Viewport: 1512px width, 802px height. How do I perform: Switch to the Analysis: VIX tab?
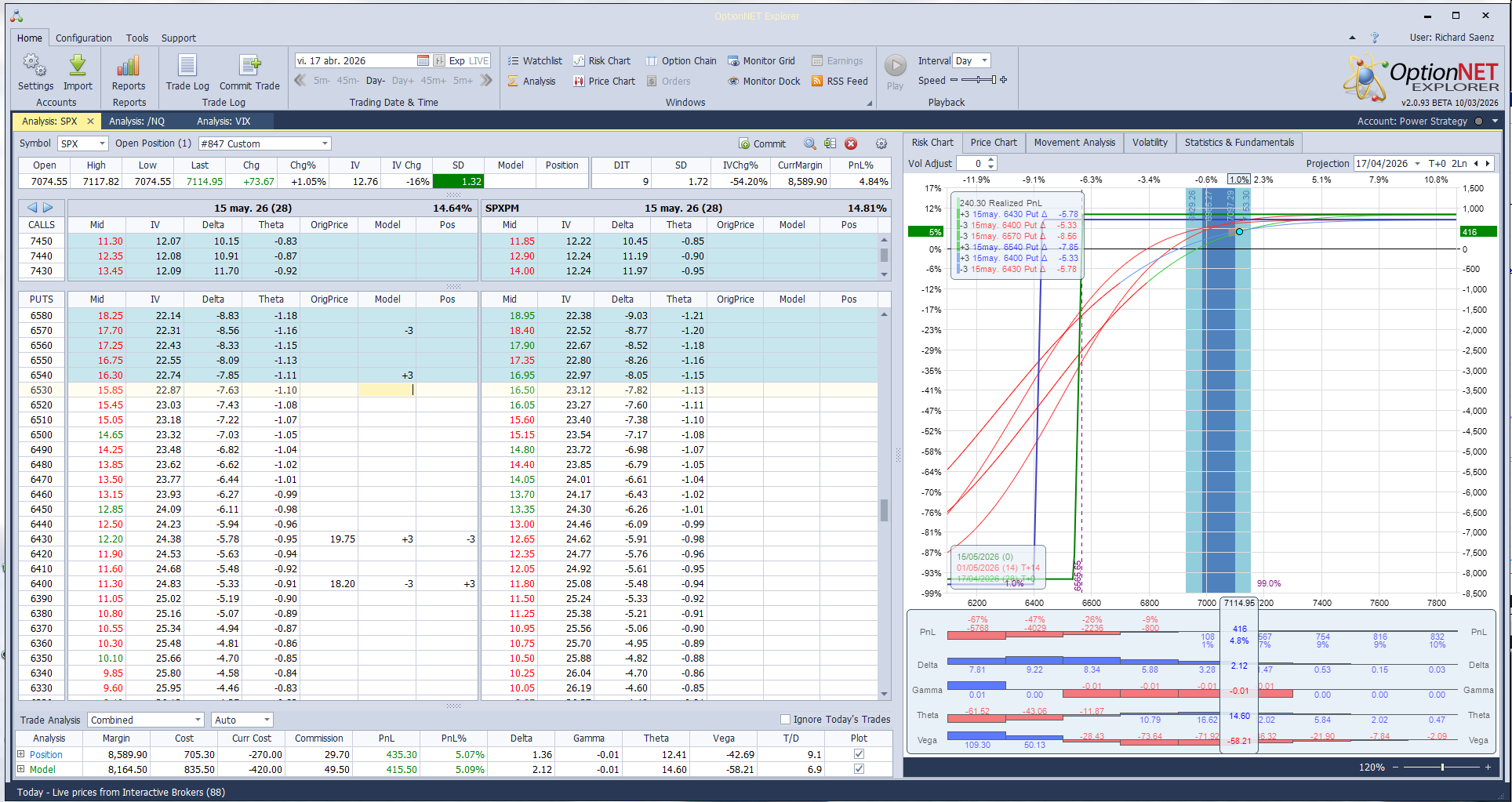tap(224, 121)
